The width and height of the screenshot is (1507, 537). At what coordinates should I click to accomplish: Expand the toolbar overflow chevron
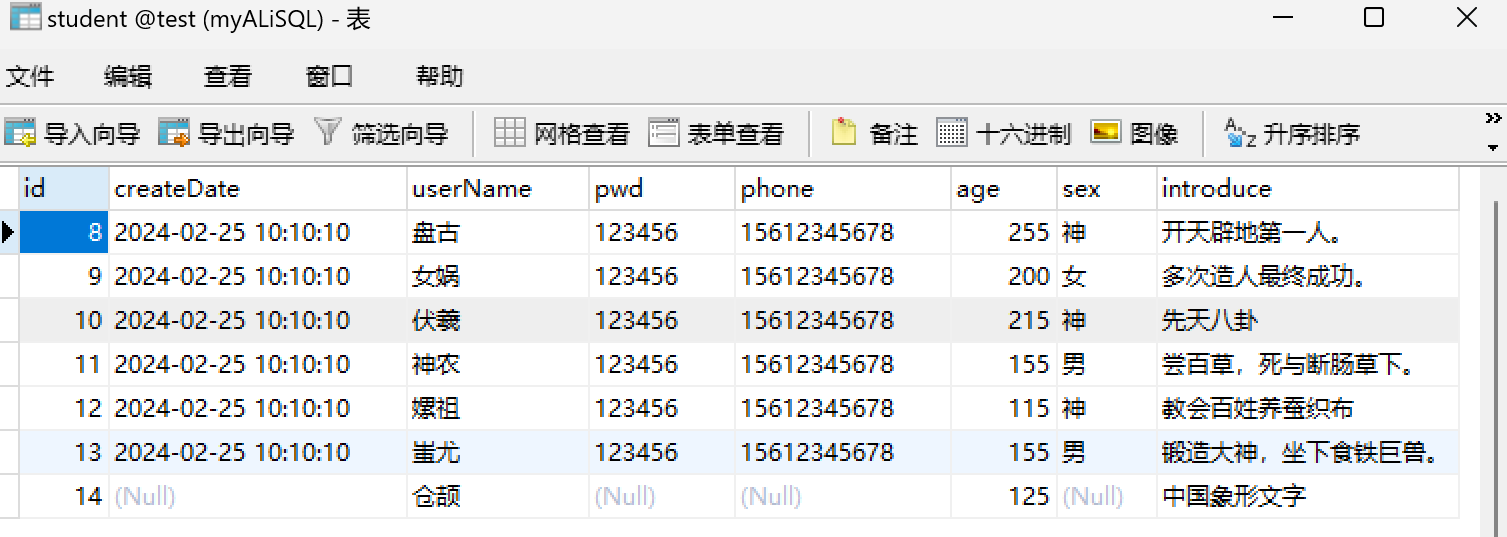1494,116
